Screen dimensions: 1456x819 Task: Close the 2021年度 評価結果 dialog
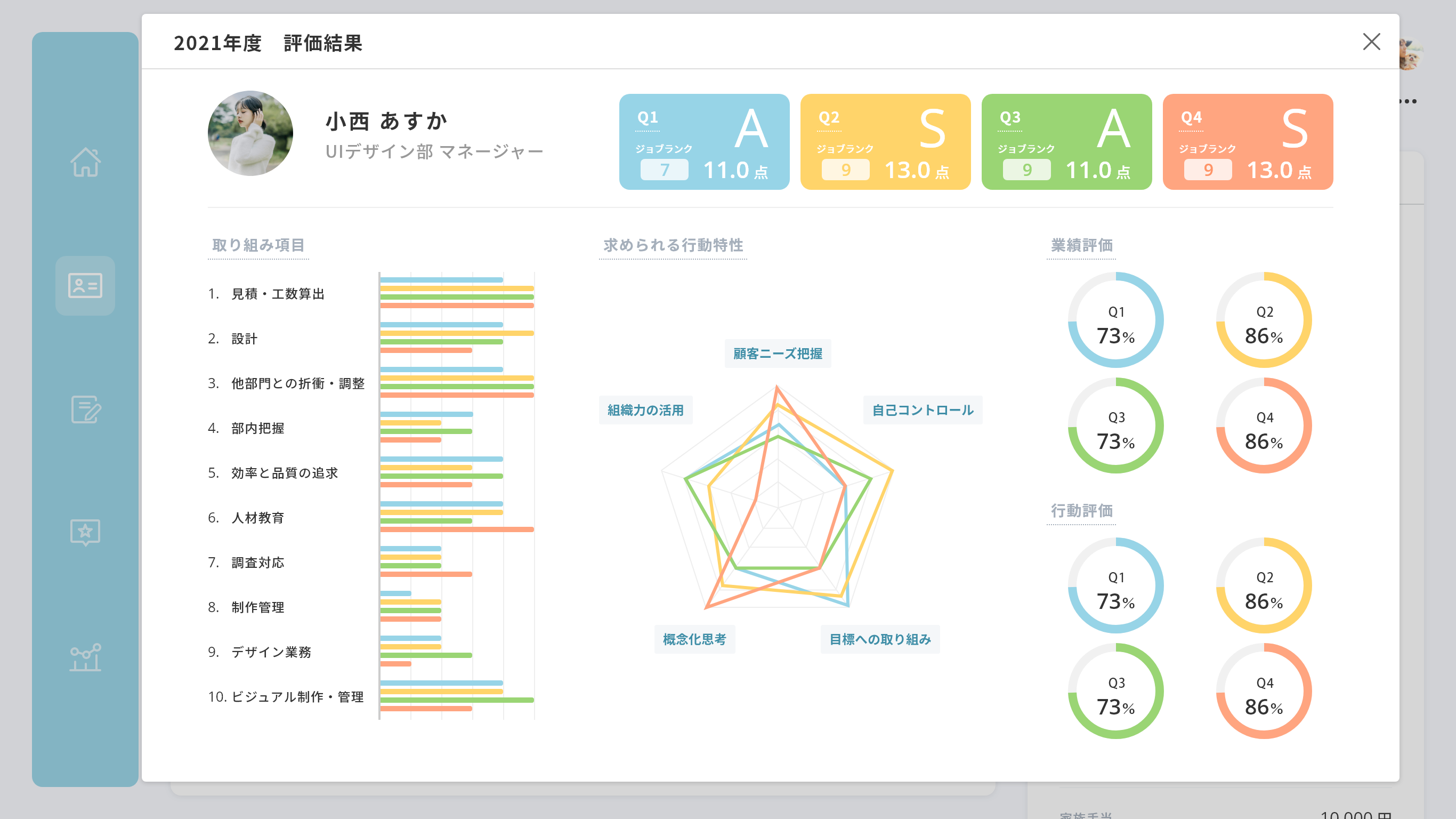[x=1371, y=42]
